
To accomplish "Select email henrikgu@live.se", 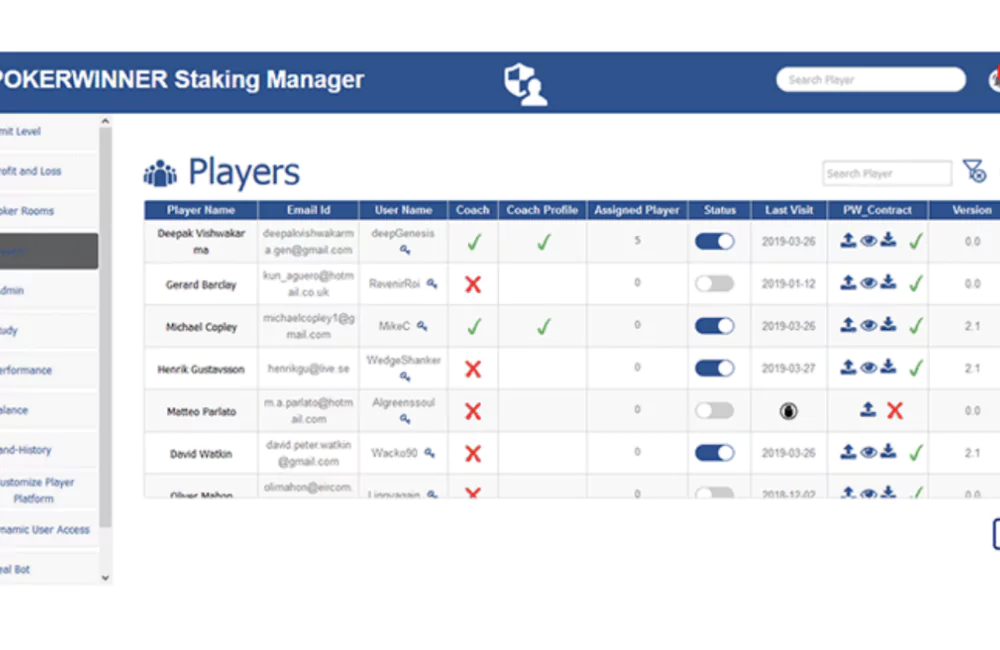I will pyautogui.click(x=308, y=369).
